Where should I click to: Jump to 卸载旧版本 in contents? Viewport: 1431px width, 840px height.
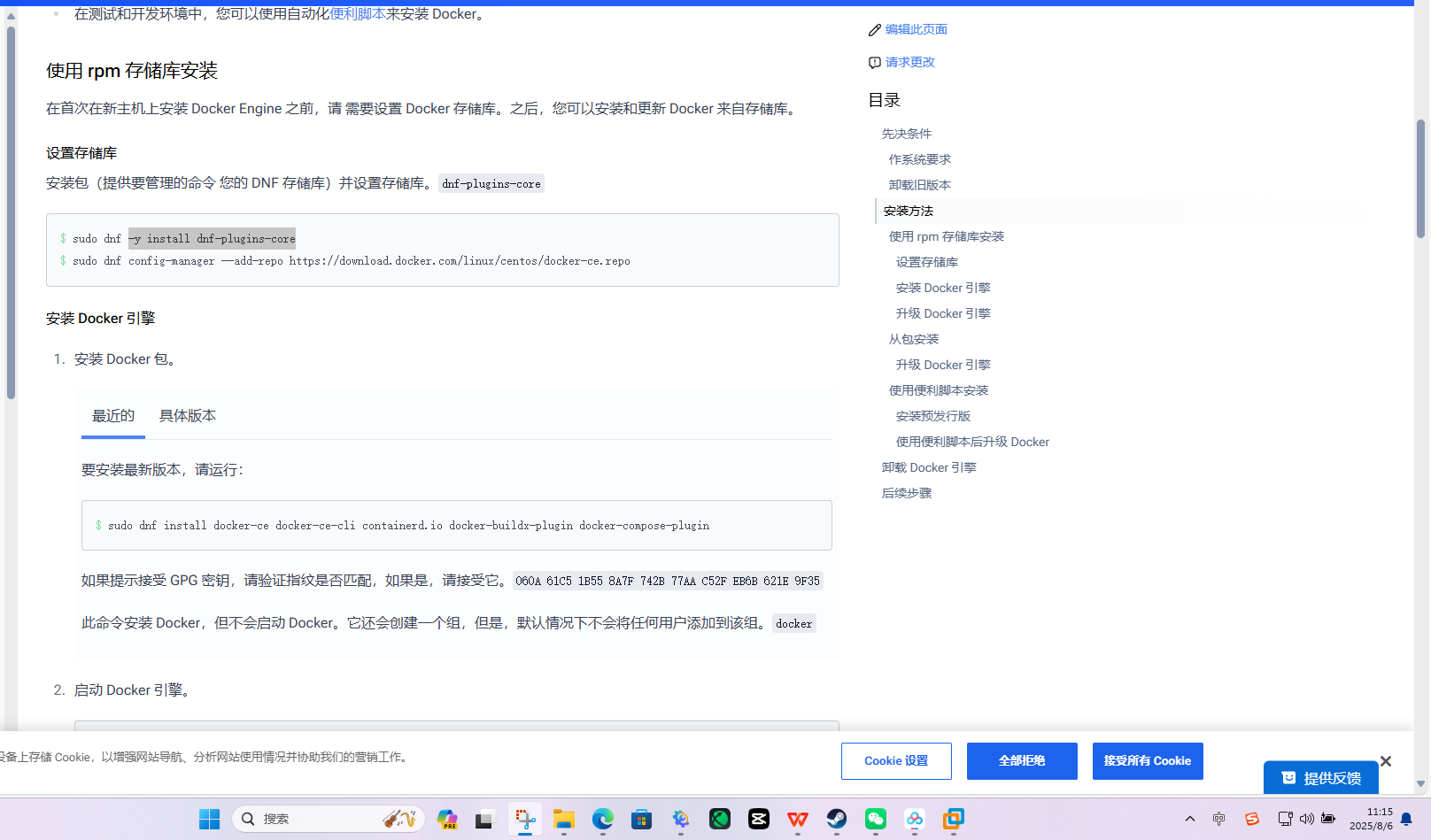tap(920, 185)
